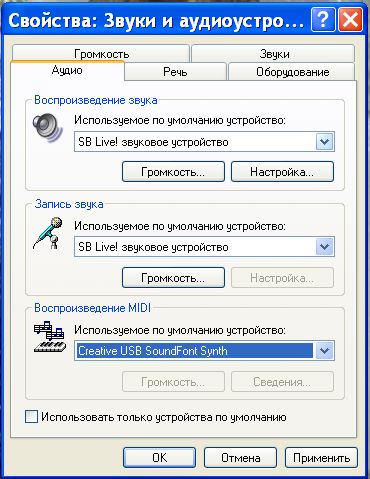Open the MIDI device dropdown arrow
370x479 pixels.
(x=324, y=351)
